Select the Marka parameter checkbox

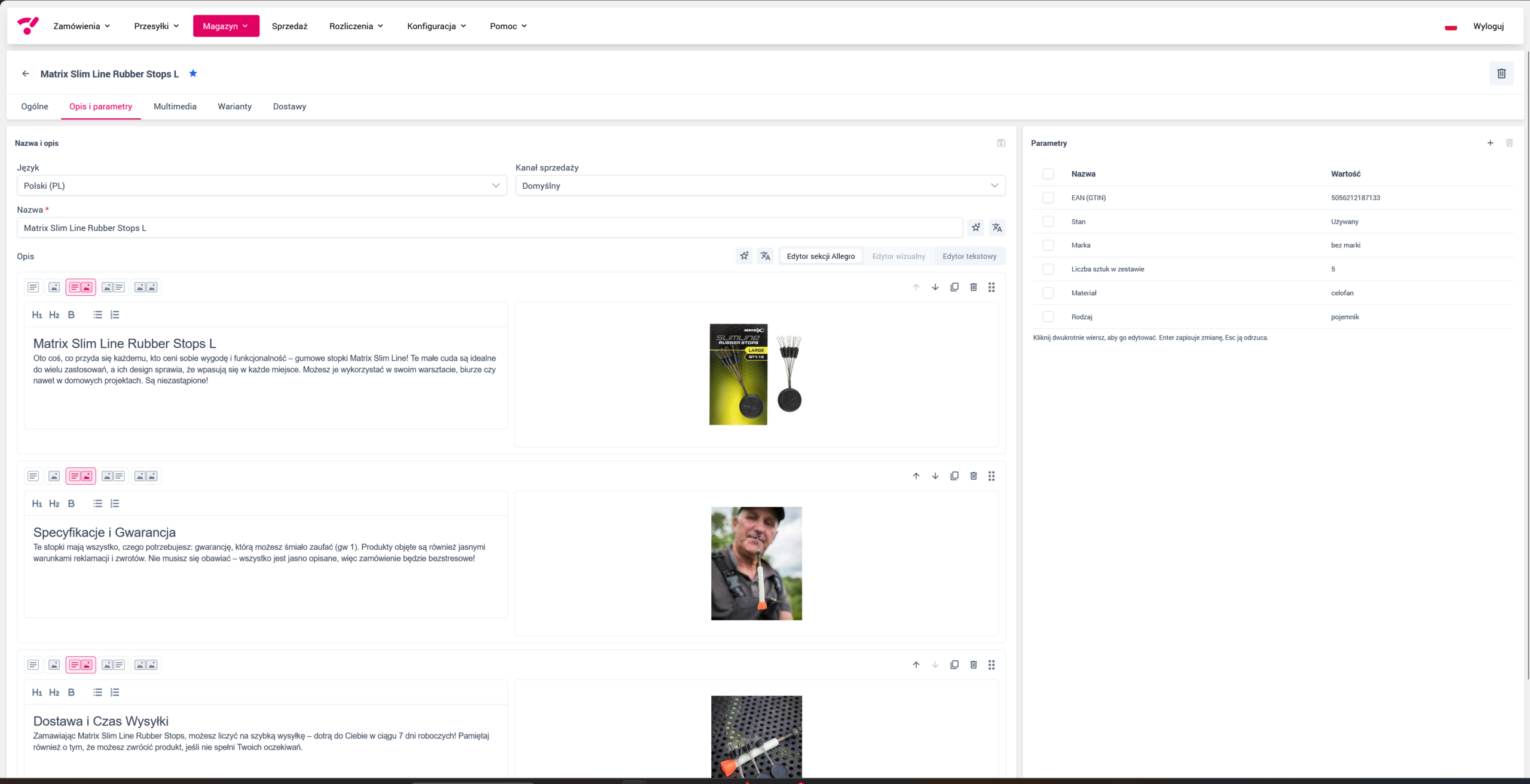pos(1048,245)
